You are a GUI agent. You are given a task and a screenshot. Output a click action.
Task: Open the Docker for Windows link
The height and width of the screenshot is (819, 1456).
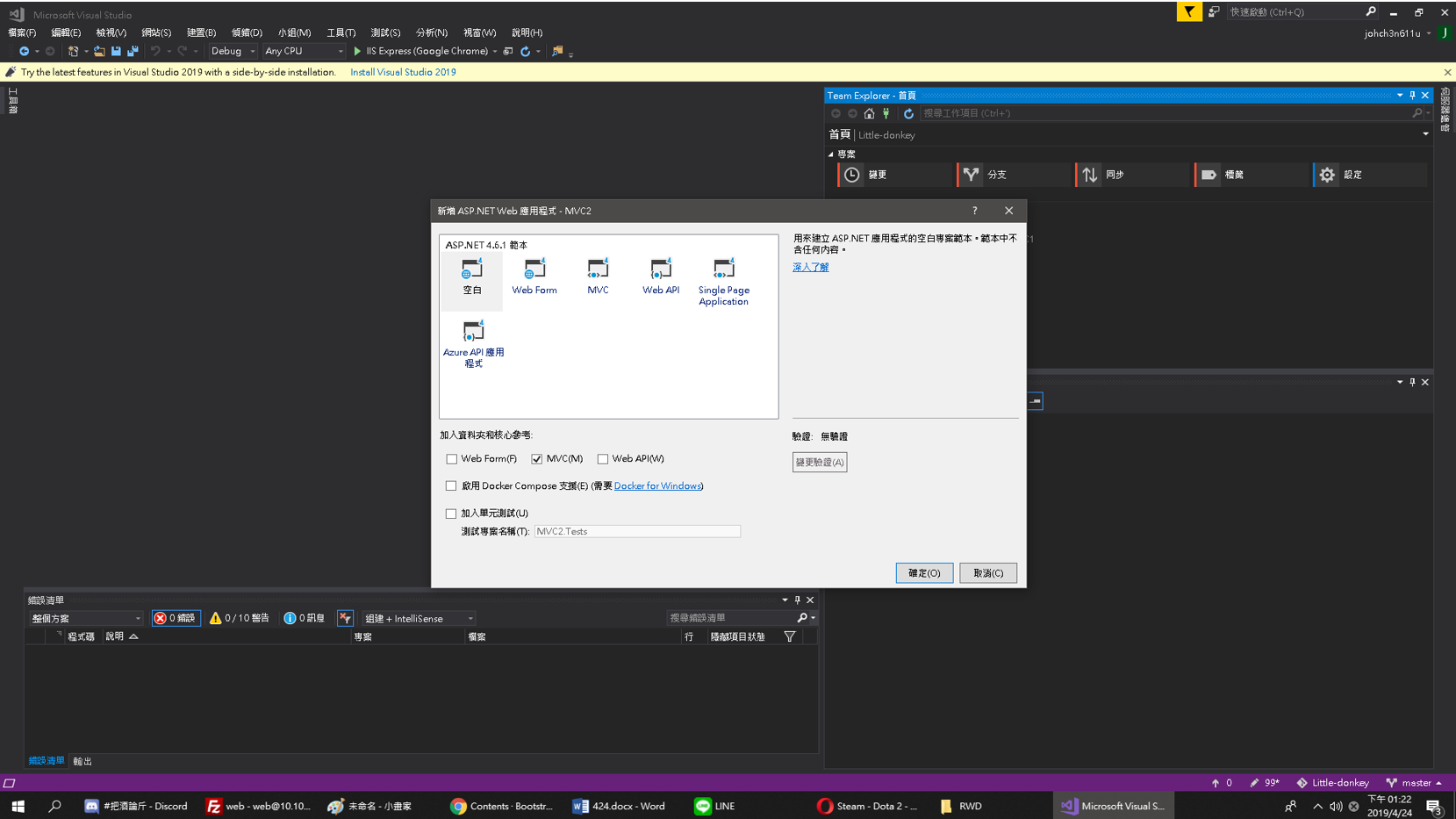[657, 485]
